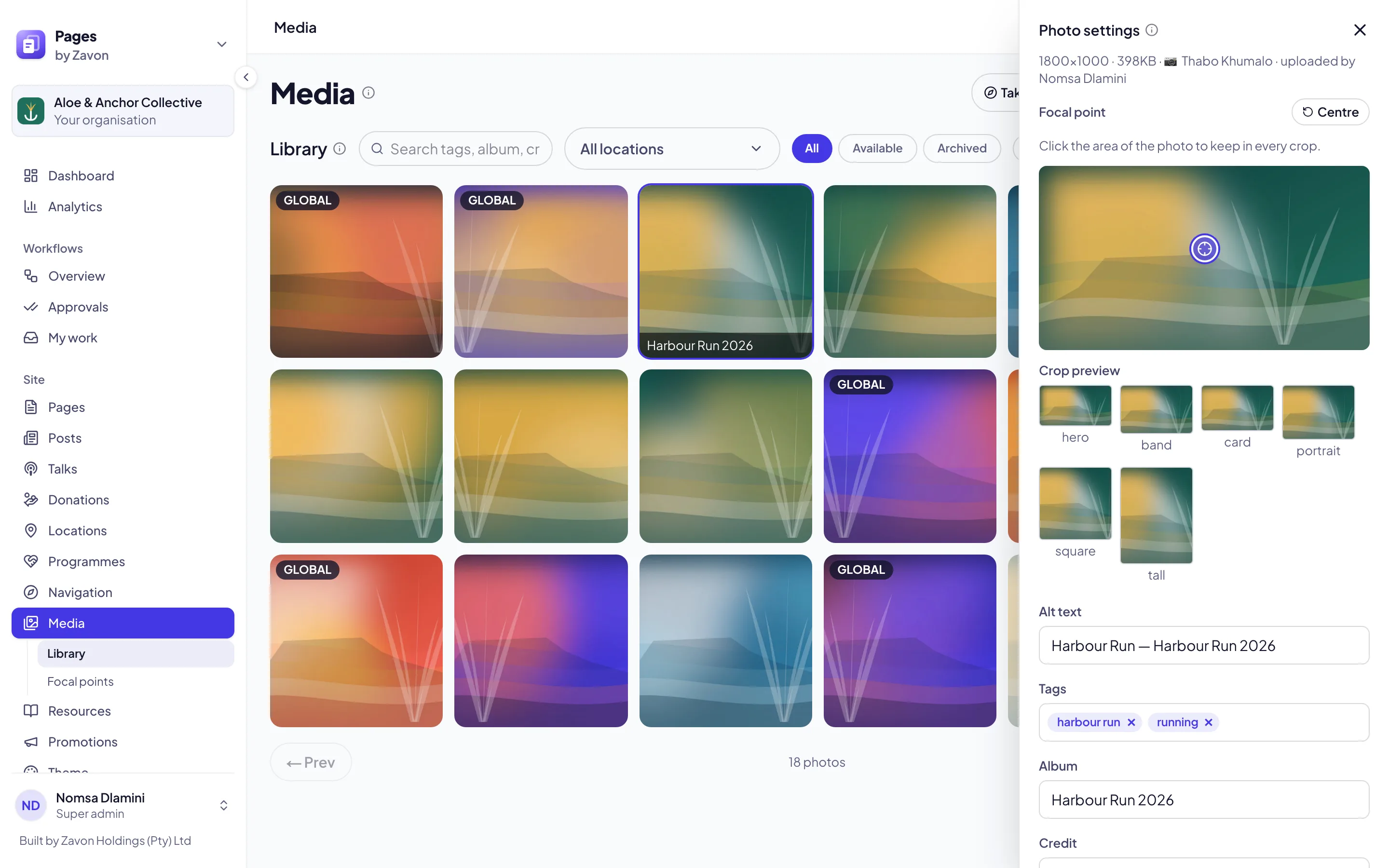The image size is (1389, 868).
Task: Click "Built by Zavon Holdings (Pty) Ltd" footer
Action: [105, 841]
